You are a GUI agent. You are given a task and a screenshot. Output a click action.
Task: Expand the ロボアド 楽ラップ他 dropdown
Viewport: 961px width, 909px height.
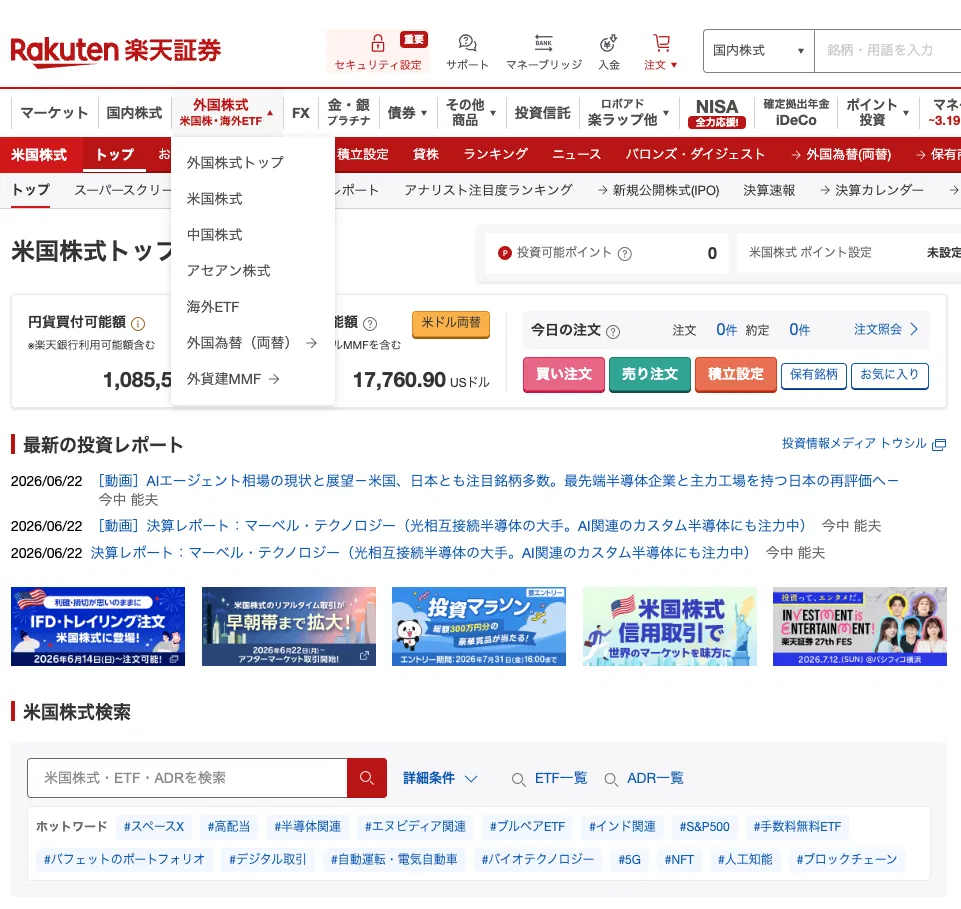[x=628, y=113]
